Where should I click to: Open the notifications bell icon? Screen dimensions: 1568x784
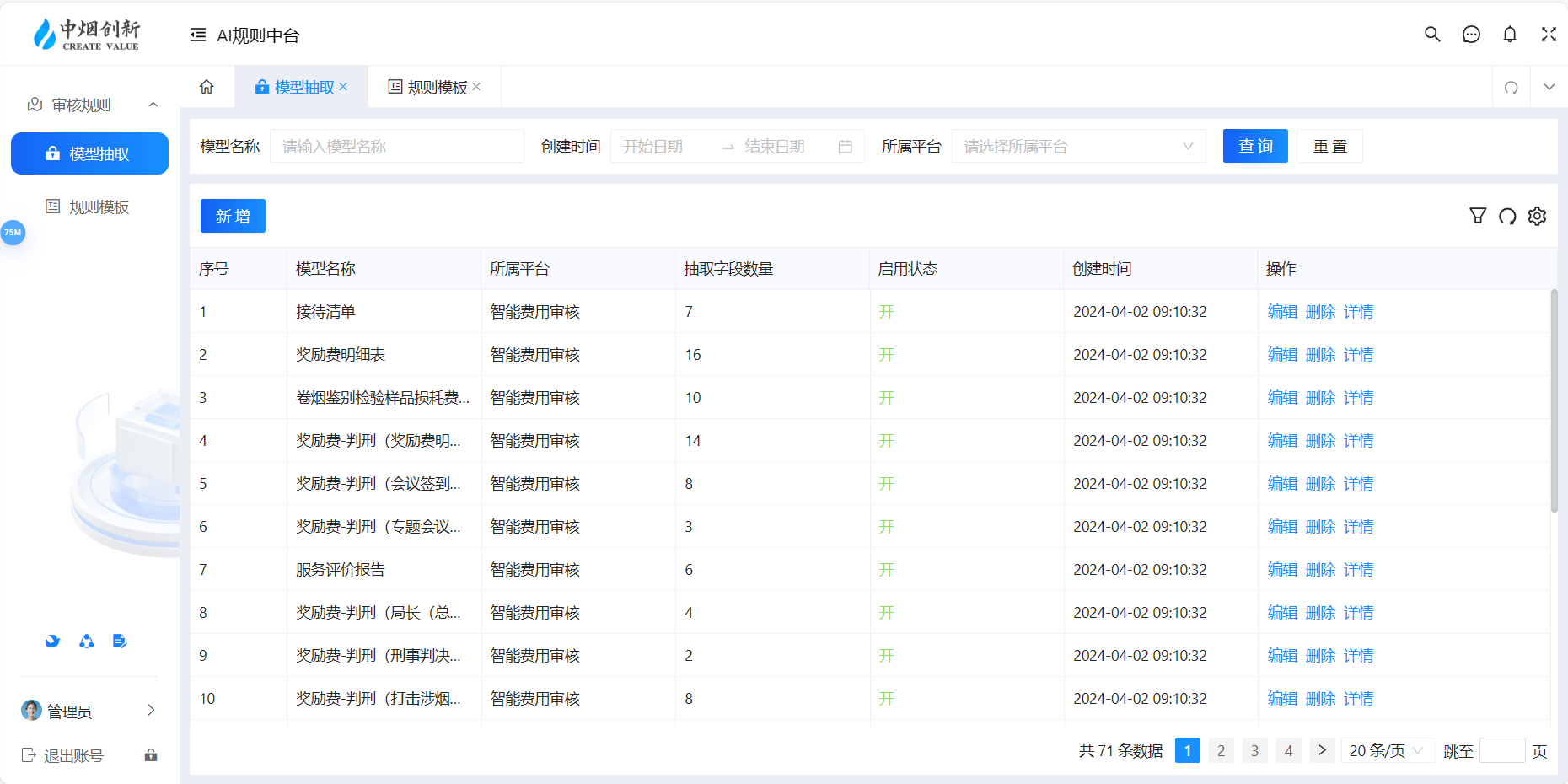1510,35
